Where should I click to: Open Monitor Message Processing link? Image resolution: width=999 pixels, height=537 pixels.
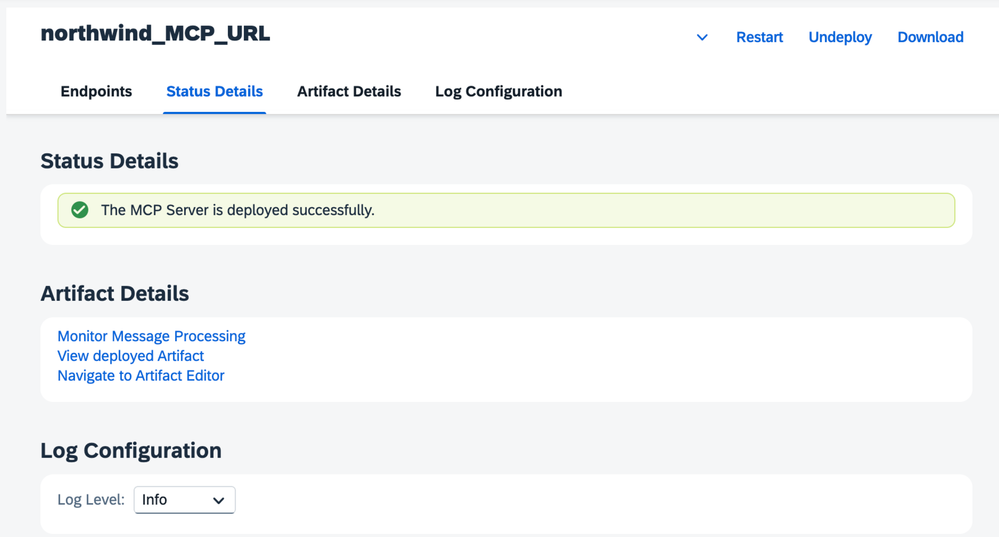pos(151,336)
